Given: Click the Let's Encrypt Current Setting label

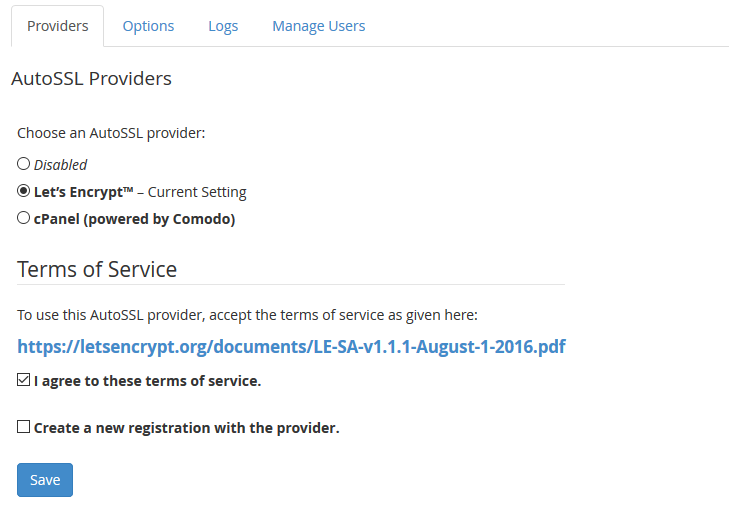Looking at the screenshot, I should click(x=140, y=192).
